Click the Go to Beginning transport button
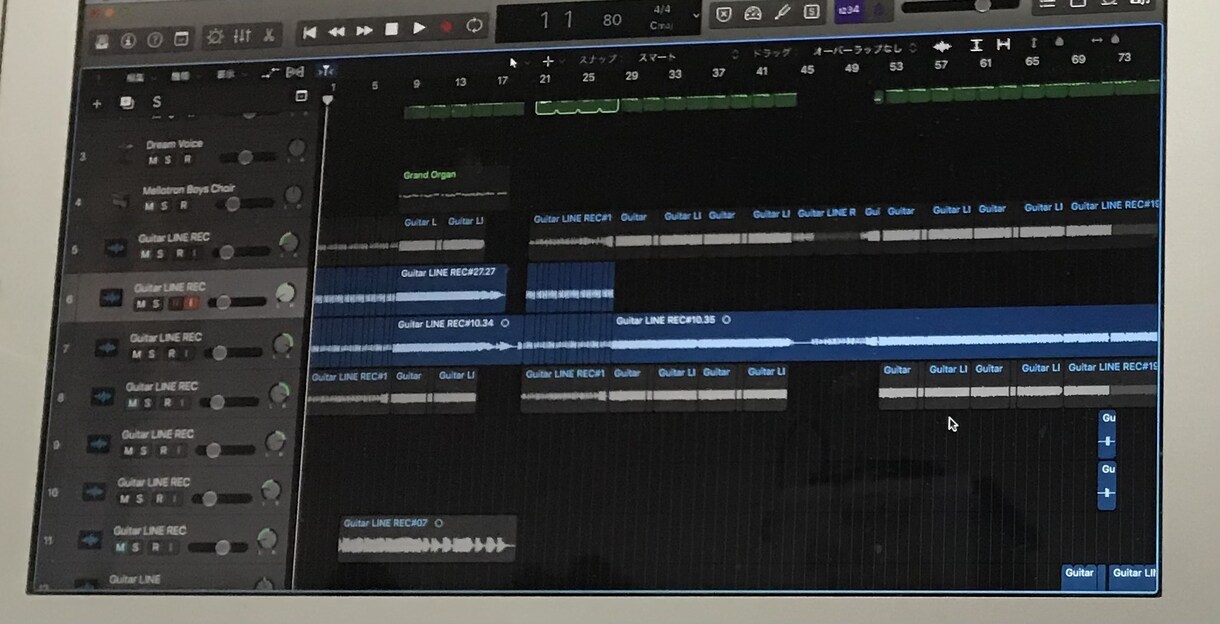The image size is (1220, 624). click(310, 32)
